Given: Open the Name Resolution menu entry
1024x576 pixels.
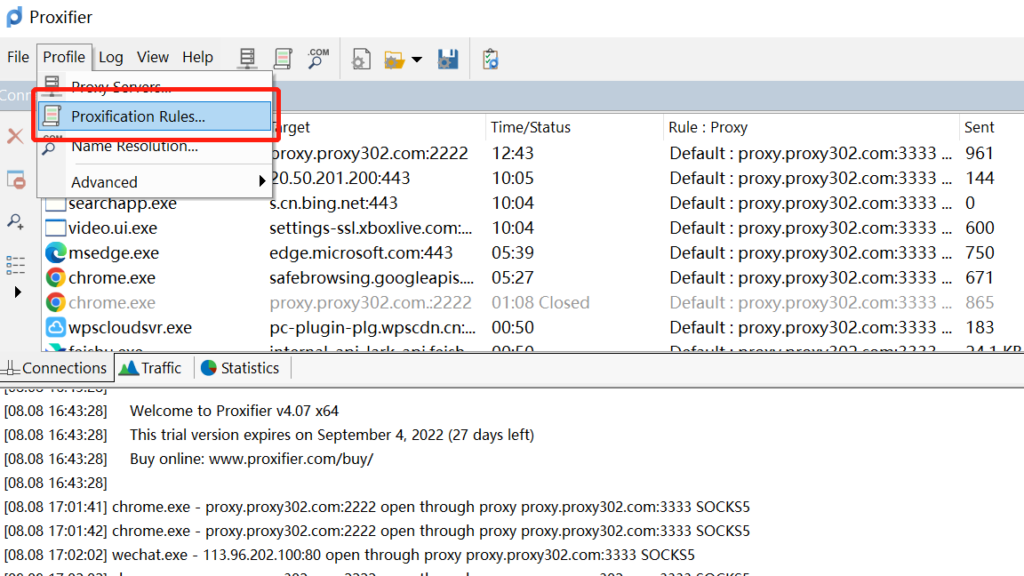Looking at the screenshot, I should click(134, 146).
